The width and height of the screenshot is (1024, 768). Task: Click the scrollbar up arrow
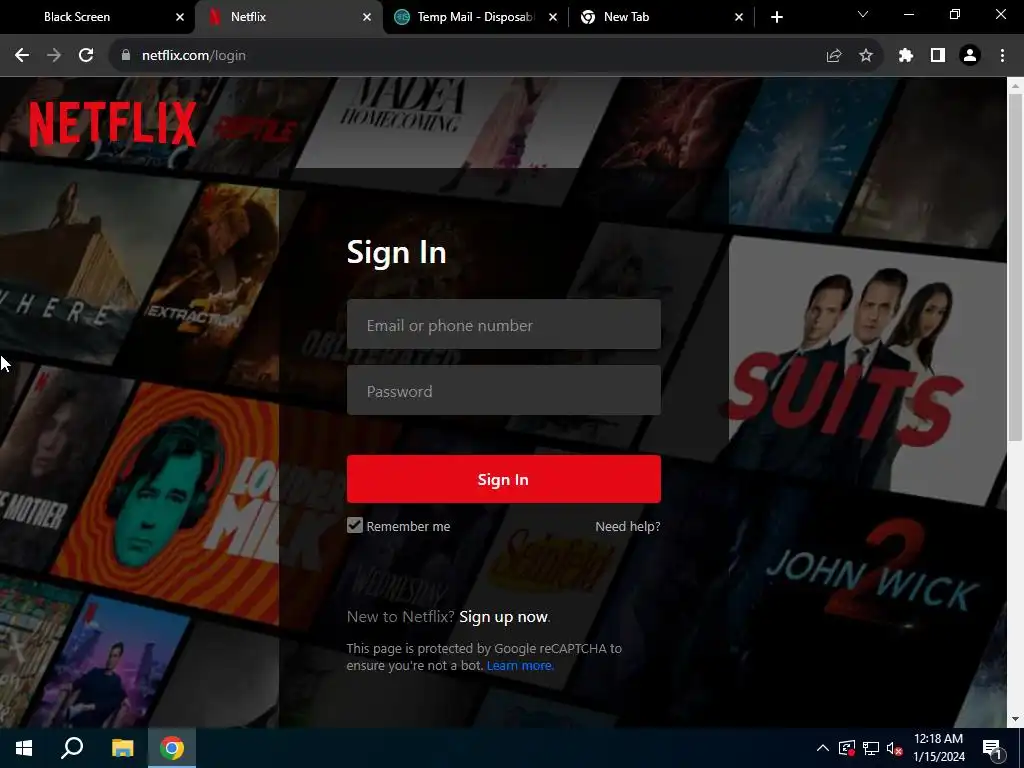pos(1015,85)
